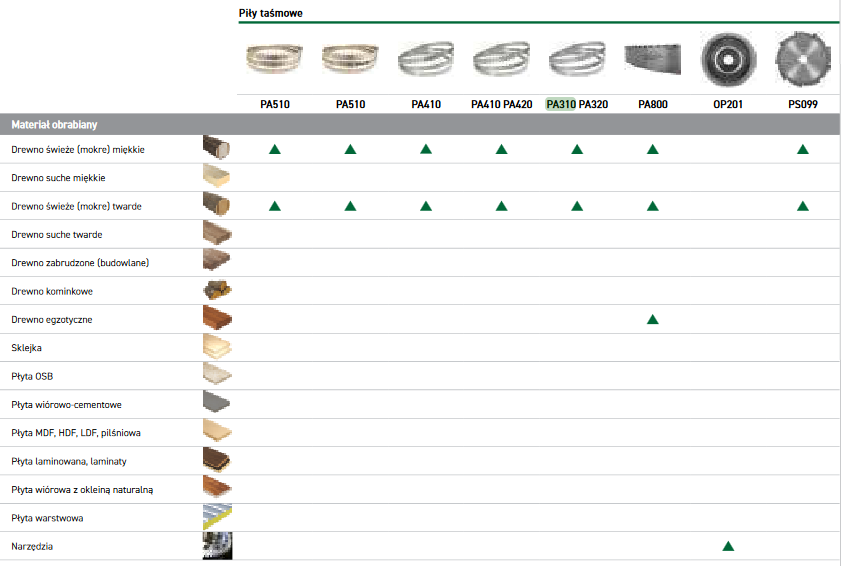Select the gray Płyta wiórowo-cementowe icon
This screenshot has width=844, height=566.
point(217,404)
